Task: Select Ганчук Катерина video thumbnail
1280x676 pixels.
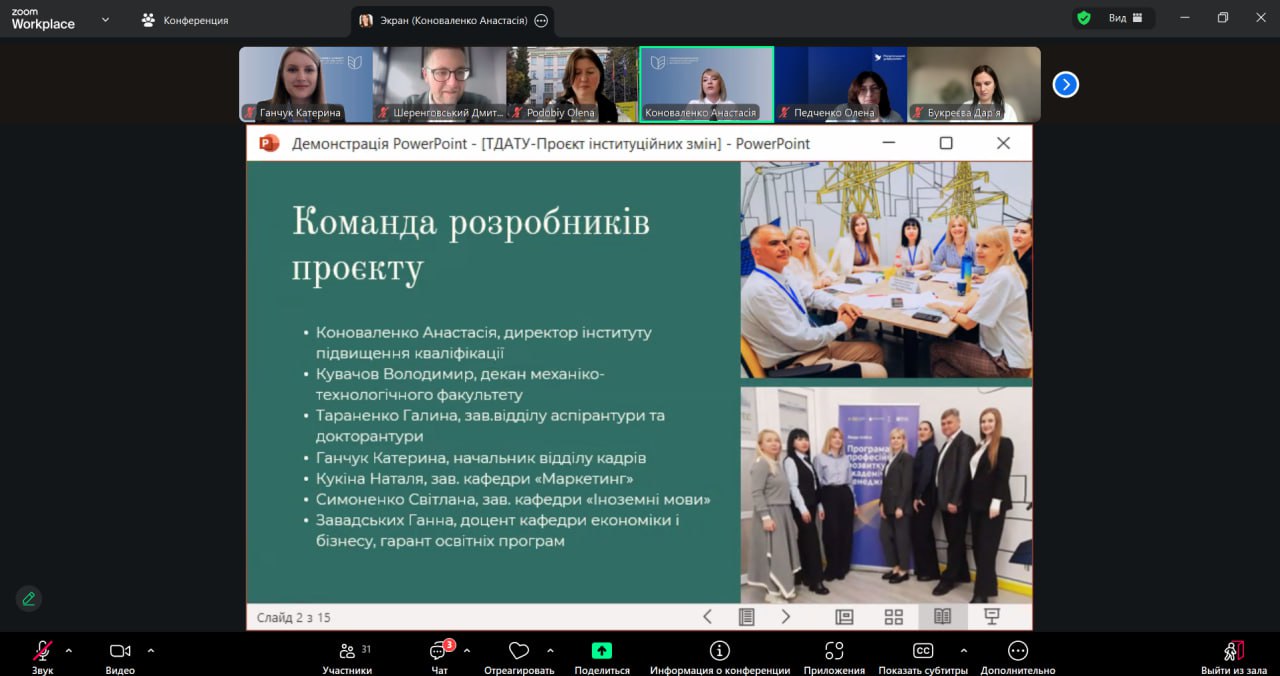Action: pyautogui.click(x=306, y=85)
